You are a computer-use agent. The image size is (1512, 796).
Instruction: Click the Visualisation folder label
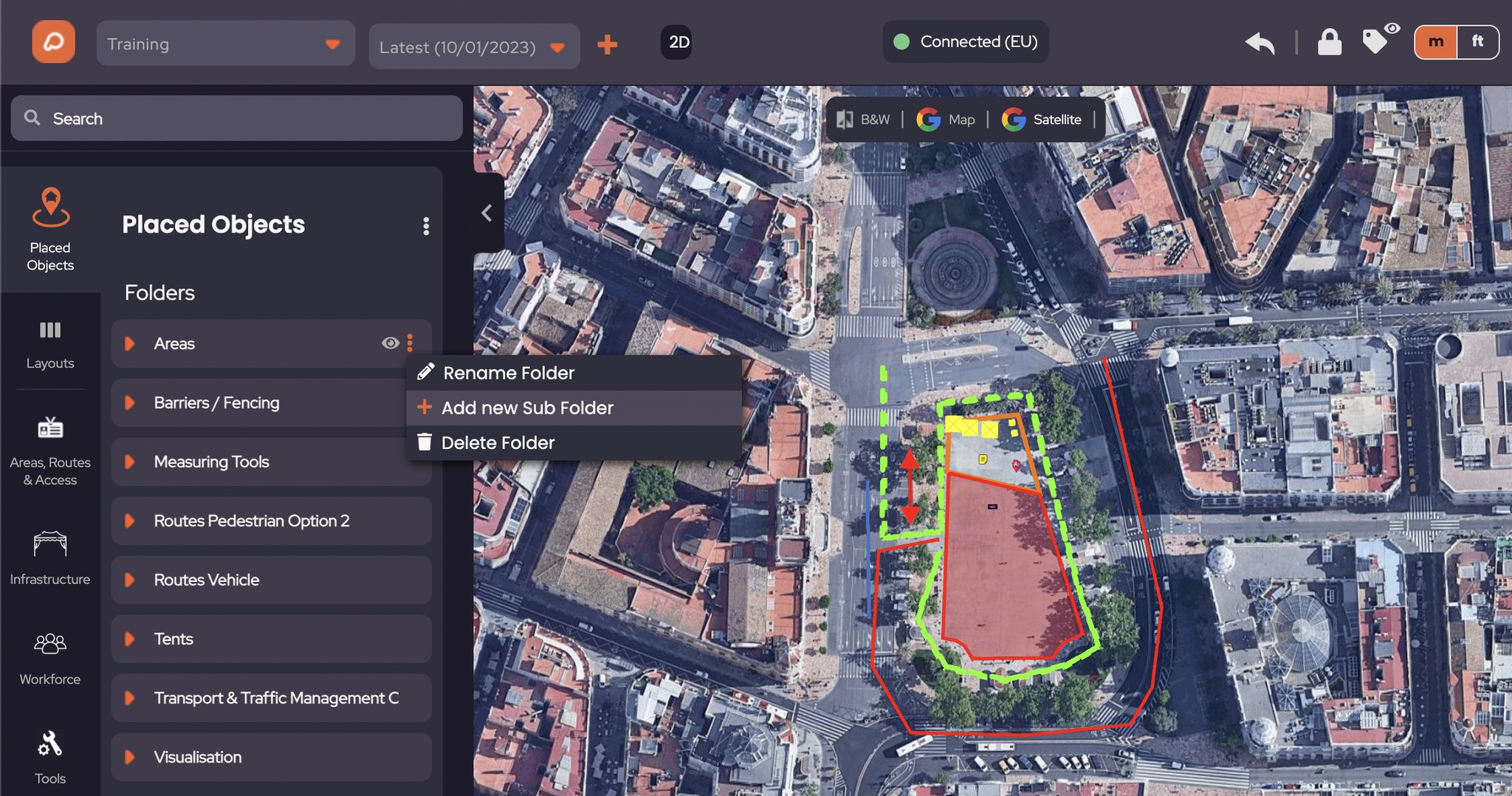coord(198,757)
